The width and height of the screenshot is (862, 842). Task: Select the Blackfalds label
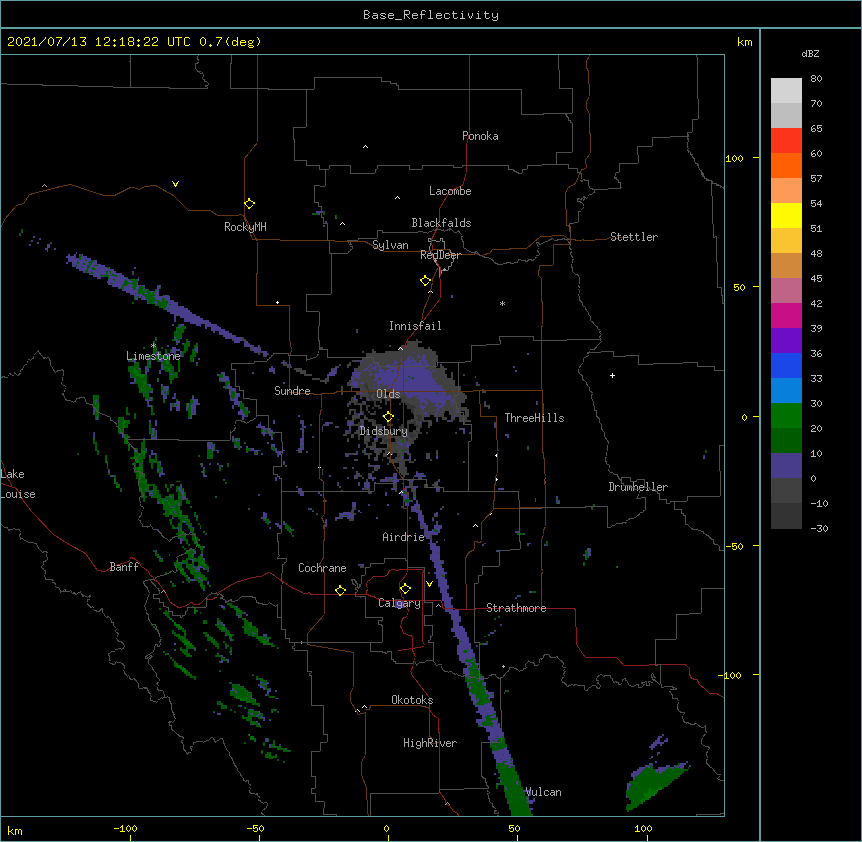point(441,223)
